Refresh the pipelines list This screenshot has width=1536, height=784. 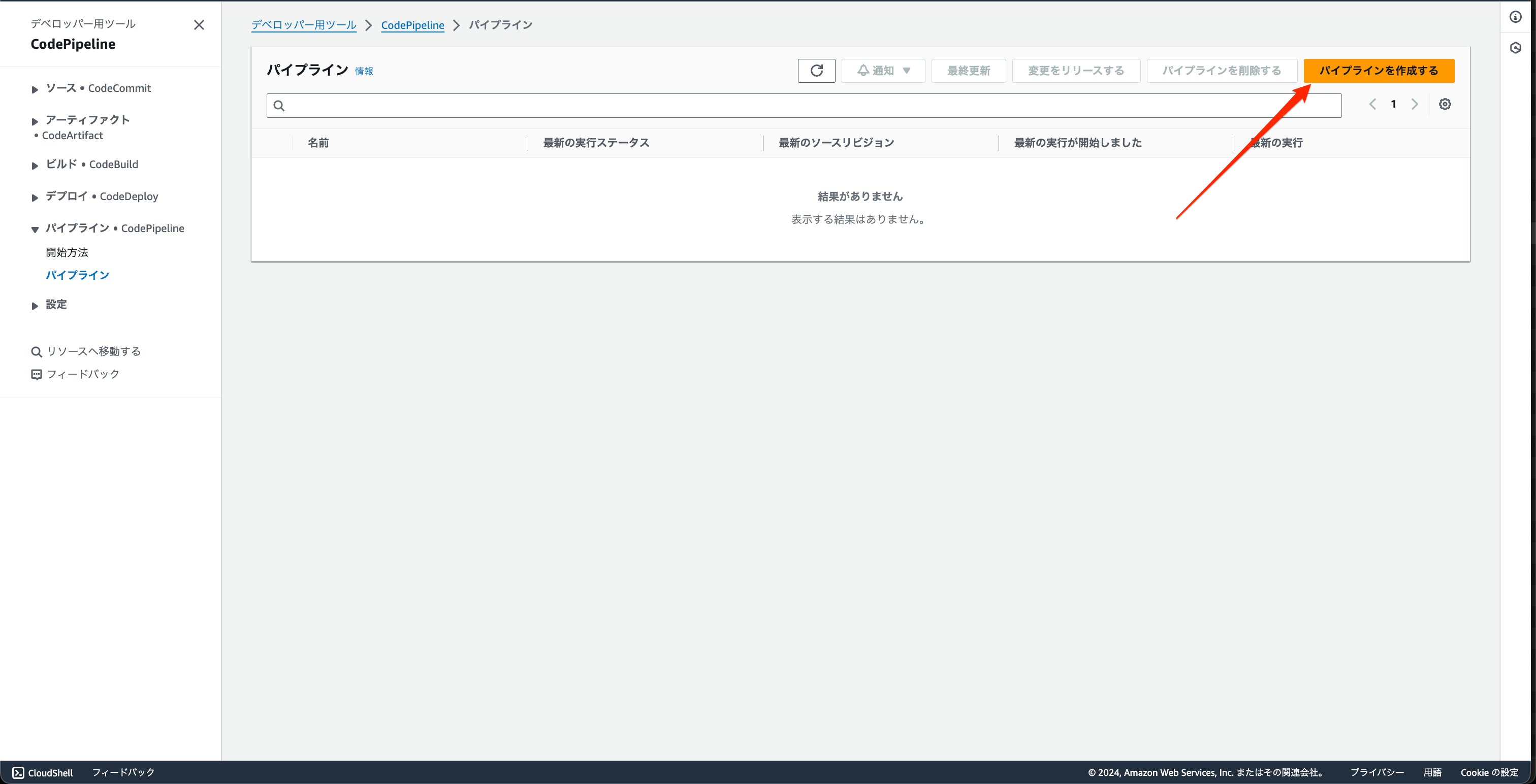816,71
